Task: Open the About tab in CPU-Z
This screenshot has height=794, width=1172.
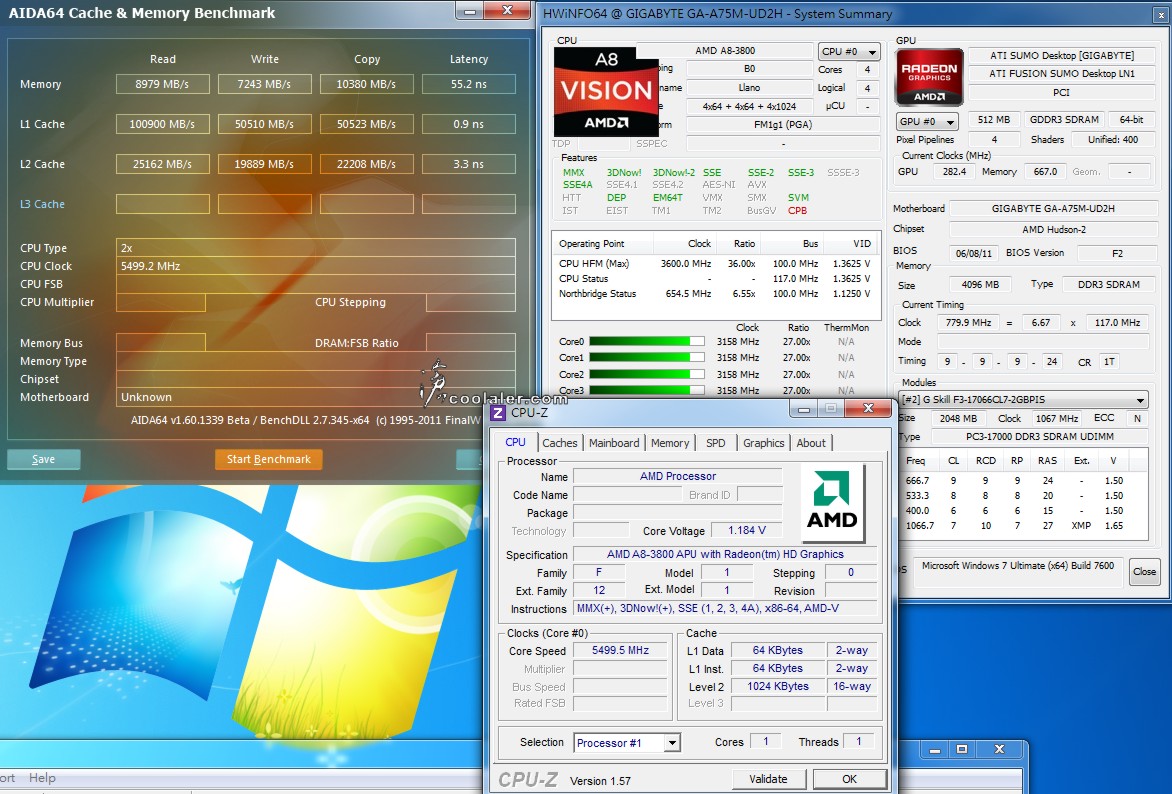Action: [x=811, y=443]
